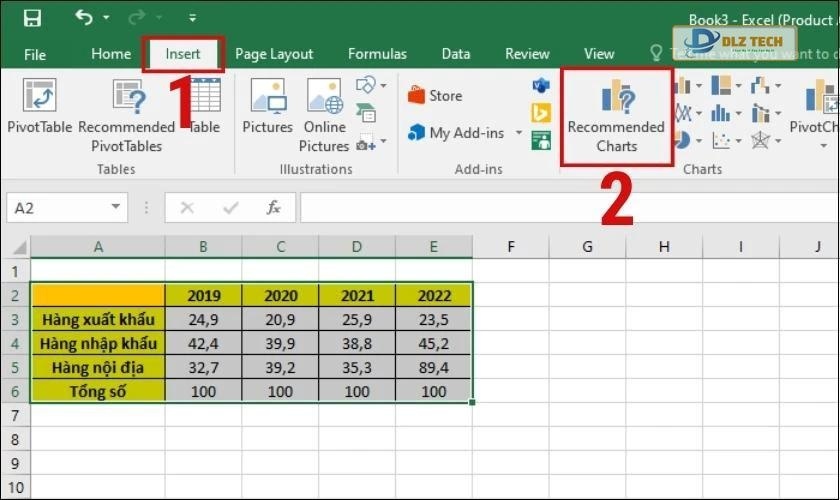Click the Bing Maps add-in icon

(x=541, y=112)
